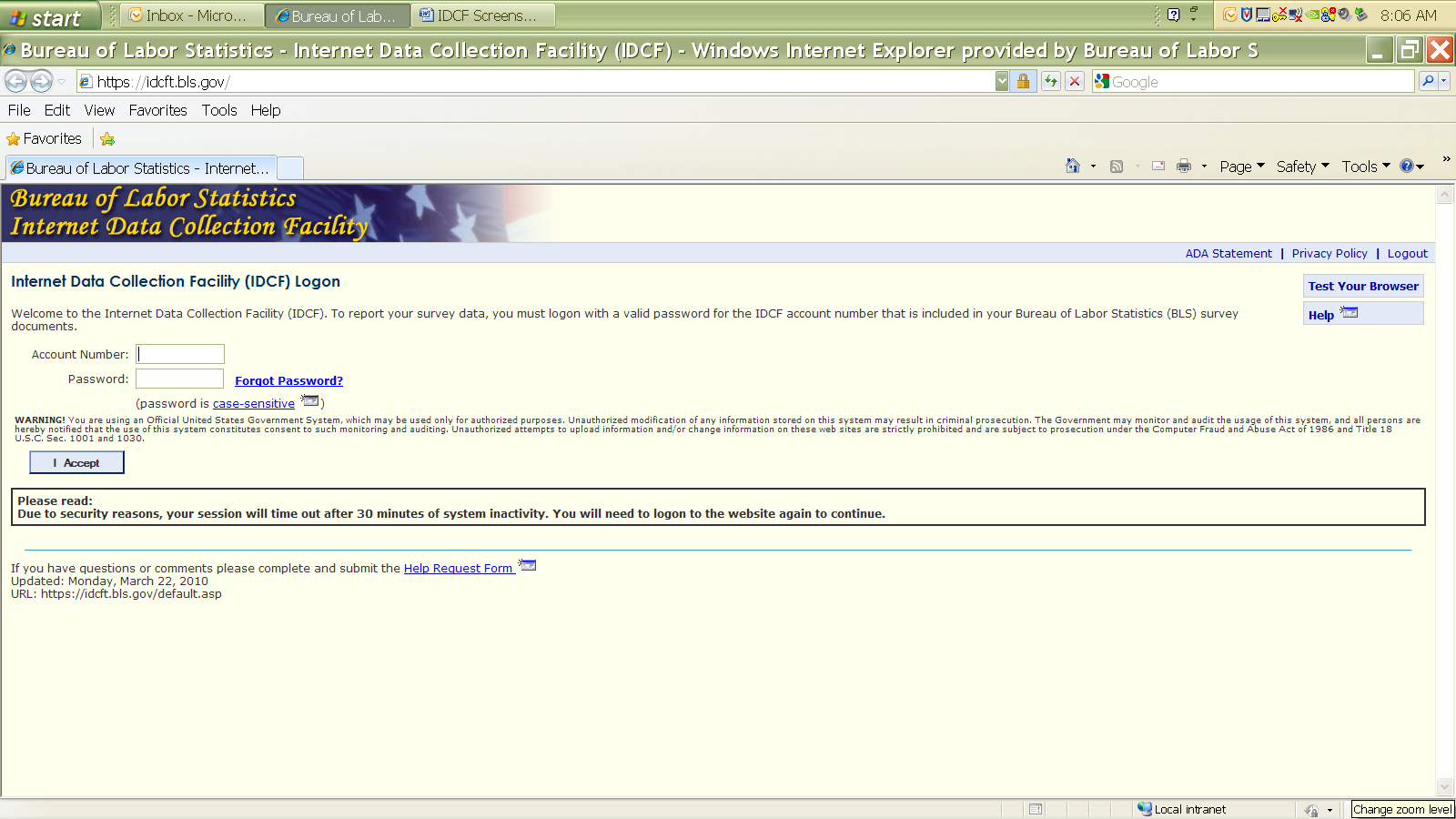
Task: Click the Add to Favorites bar icon
Action: click(x=107, y=139)
